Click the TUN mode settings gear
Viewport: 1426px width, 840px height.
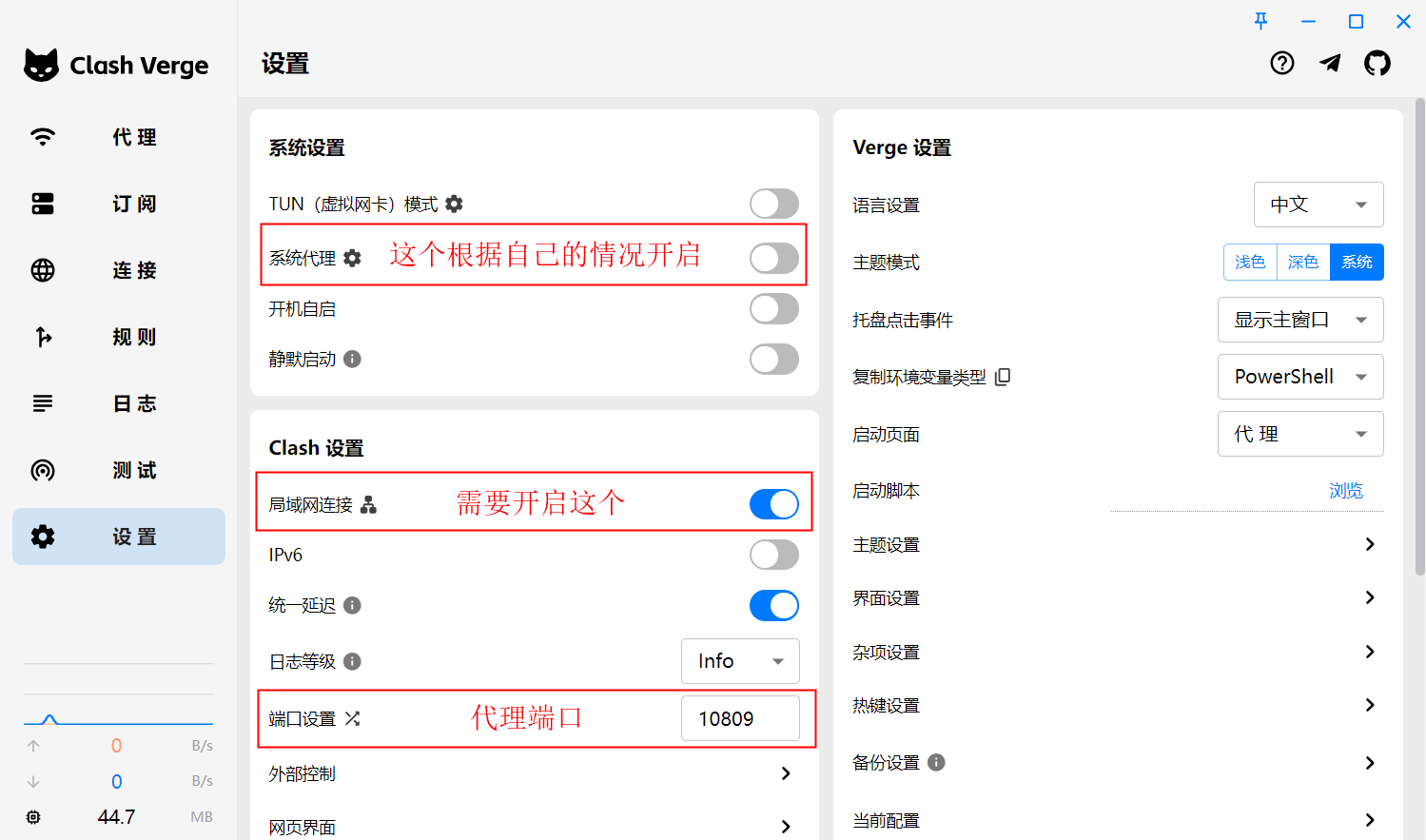455,204
